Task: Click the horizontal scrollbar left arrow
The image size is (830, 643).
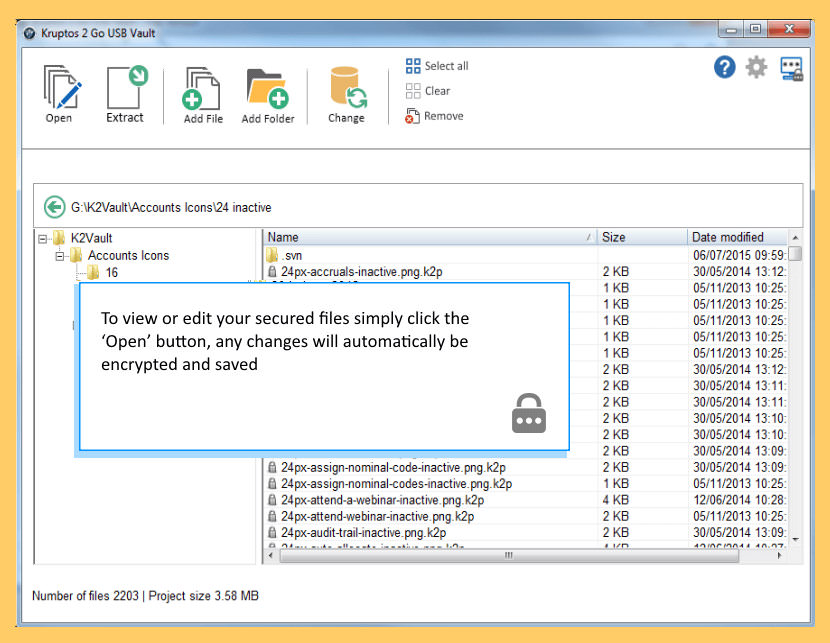Action: (271, 556)
